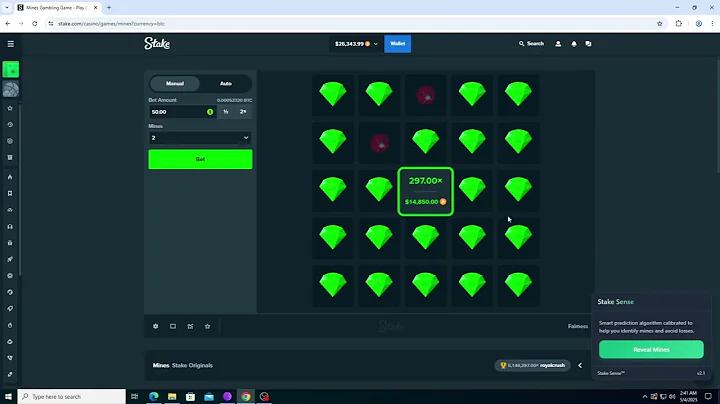Switch to Manual betting tab

175,84
